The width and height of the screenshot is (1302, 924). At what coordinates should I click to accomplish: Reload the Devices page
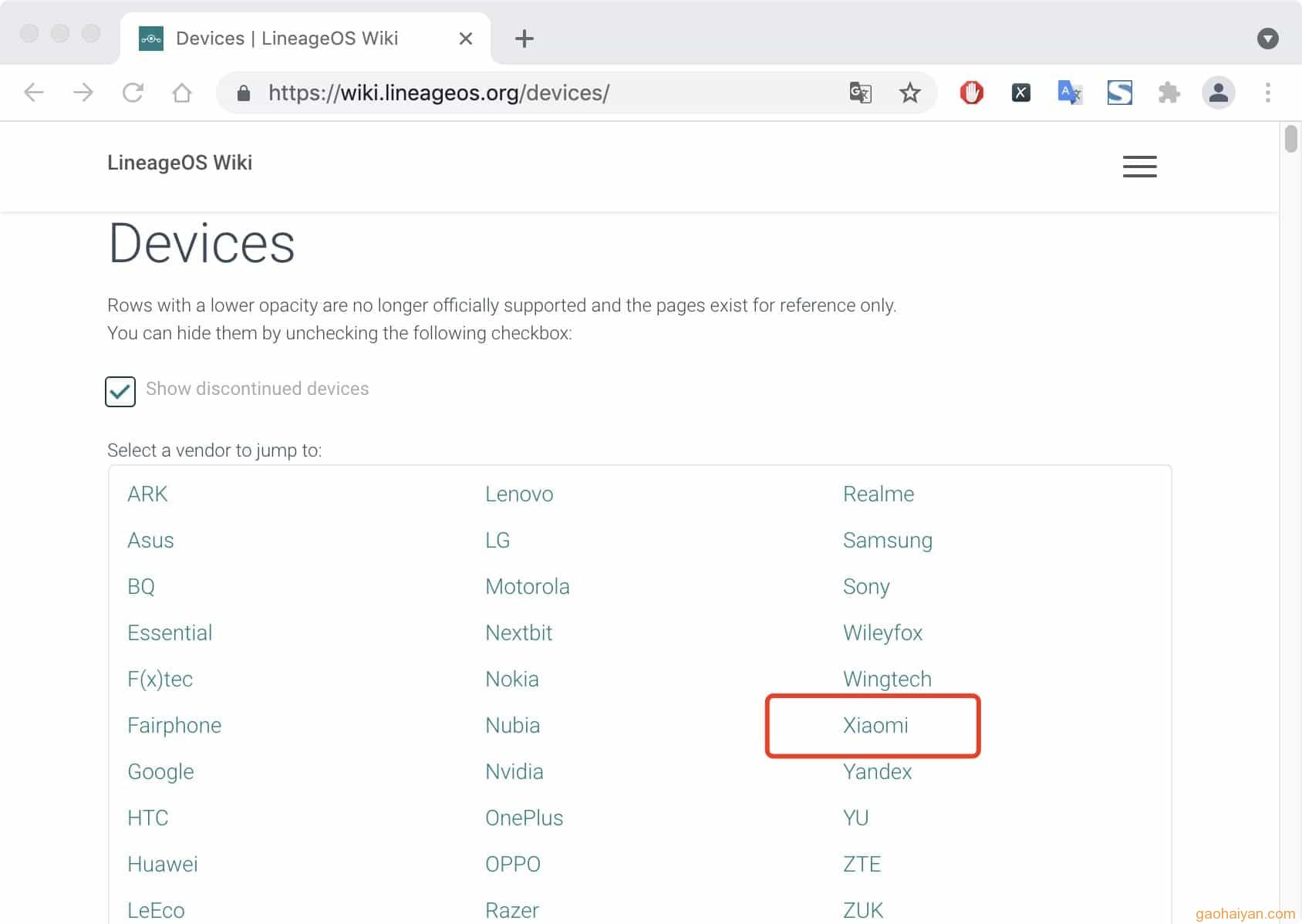point(133,93)
